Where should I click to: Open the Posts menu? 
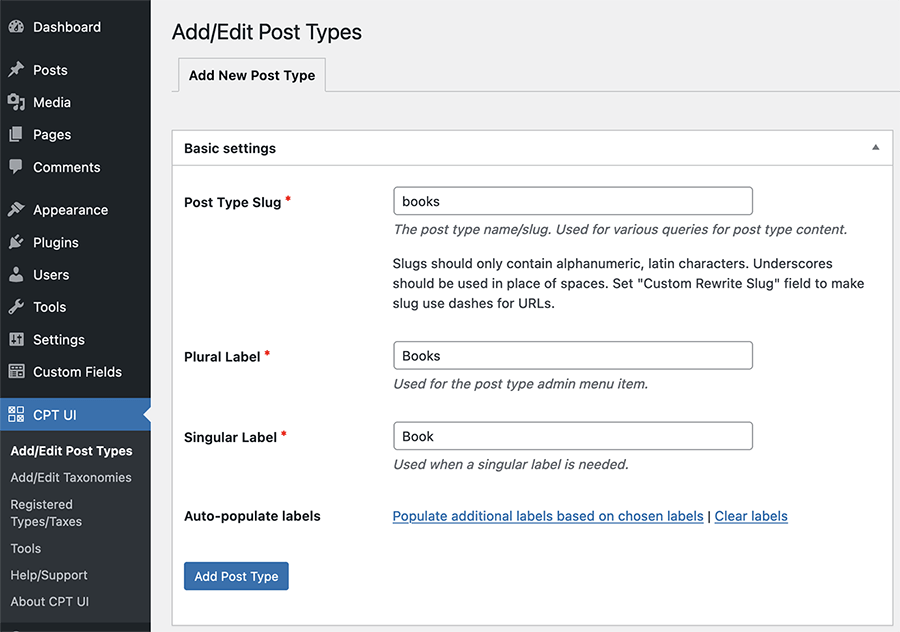75,70
